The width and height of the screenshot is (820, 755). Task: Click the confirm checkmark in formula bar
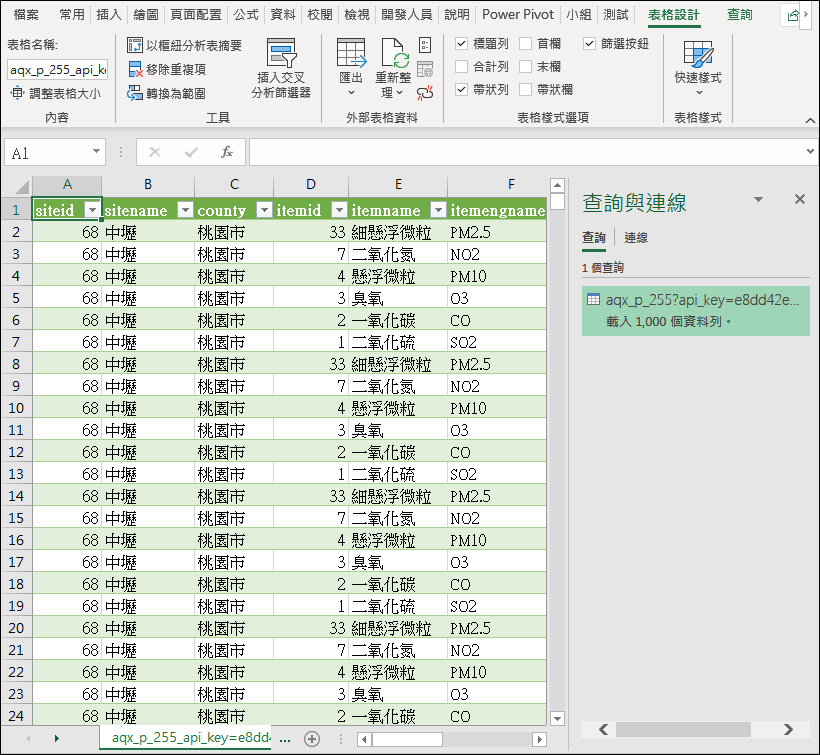[191, 152]
